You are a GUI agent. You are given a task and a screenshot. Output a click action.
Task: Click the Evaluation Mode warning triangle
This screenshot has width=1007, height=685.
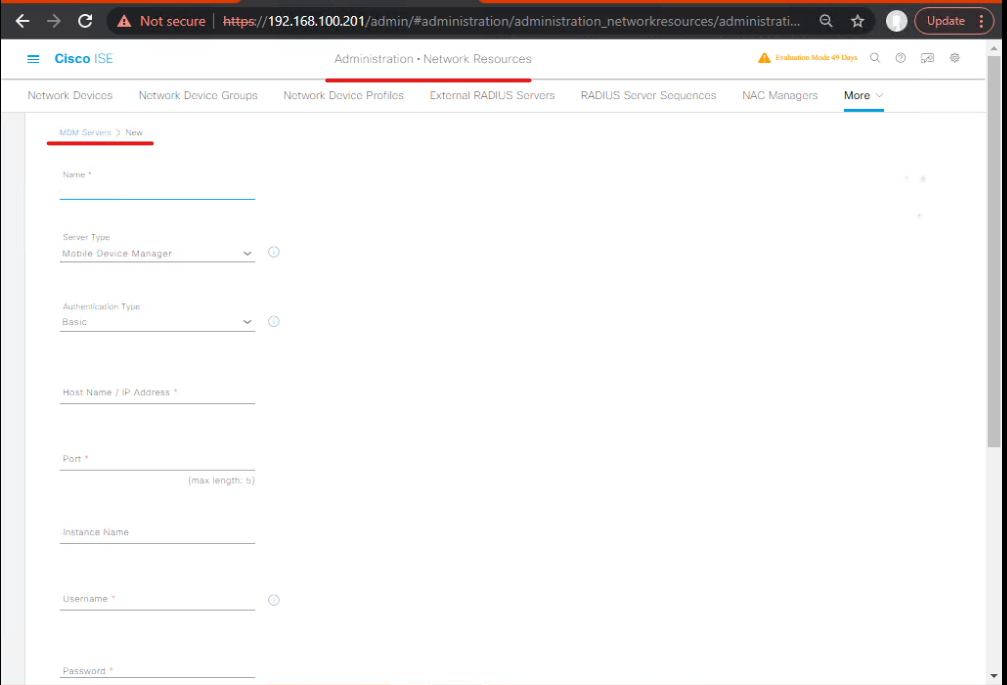click(764, 58)
